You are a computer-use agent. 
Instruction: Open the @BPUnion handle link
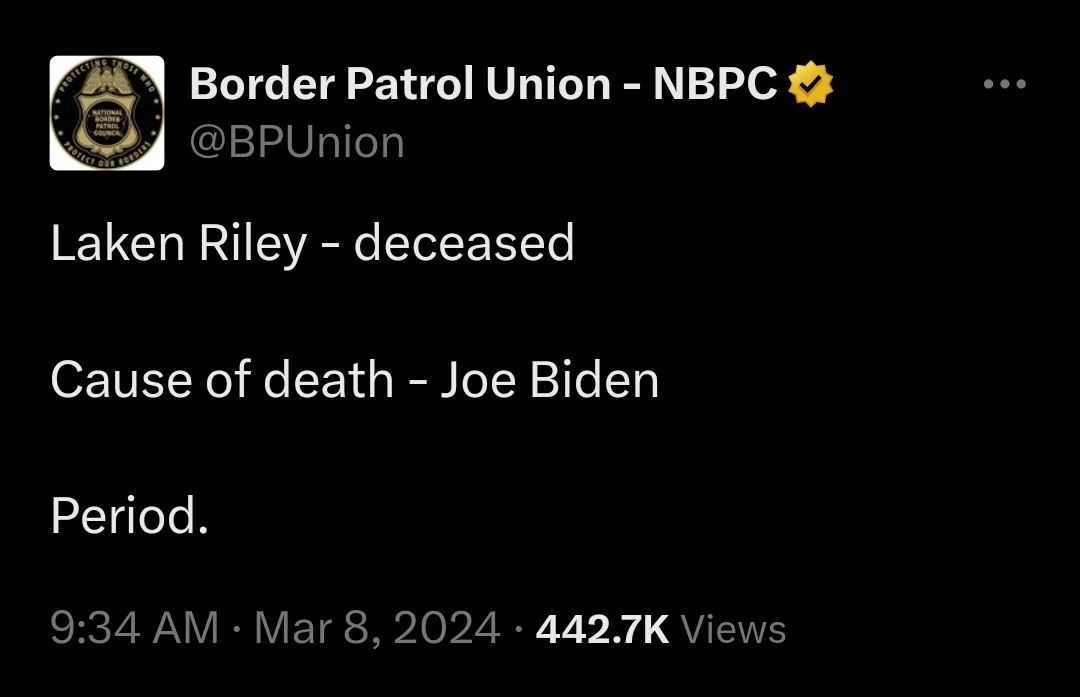pyautogui.click(x=297, y=143)
